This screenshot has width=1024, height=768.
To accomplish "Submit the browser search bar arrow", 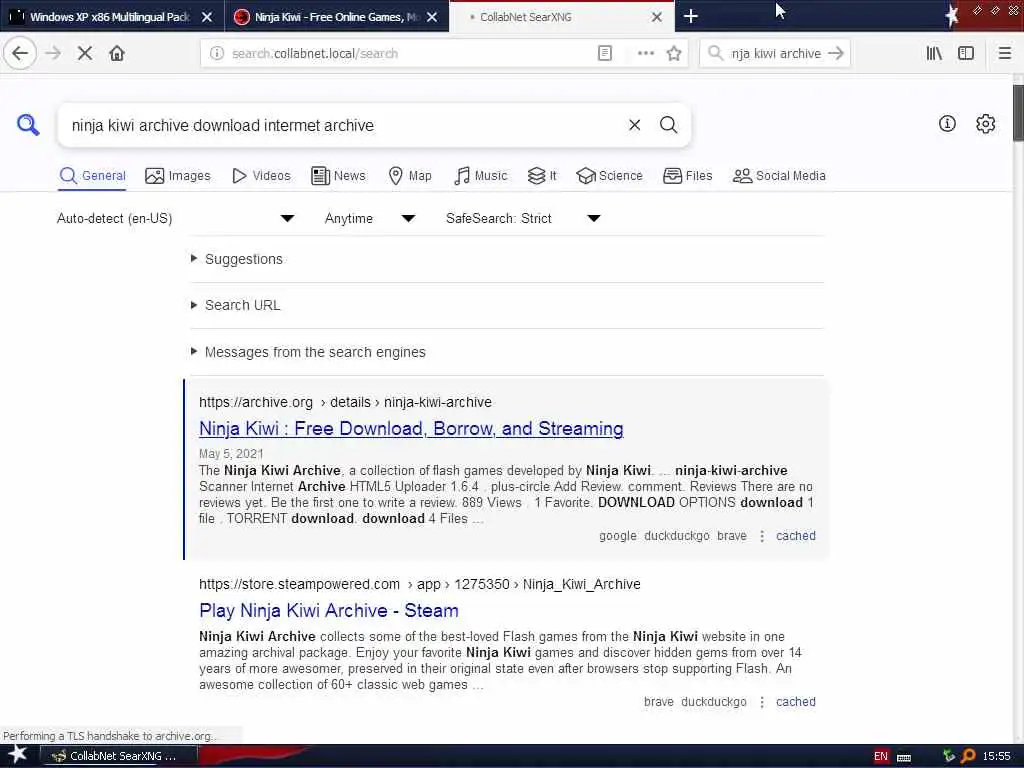I will click(835, 54).
